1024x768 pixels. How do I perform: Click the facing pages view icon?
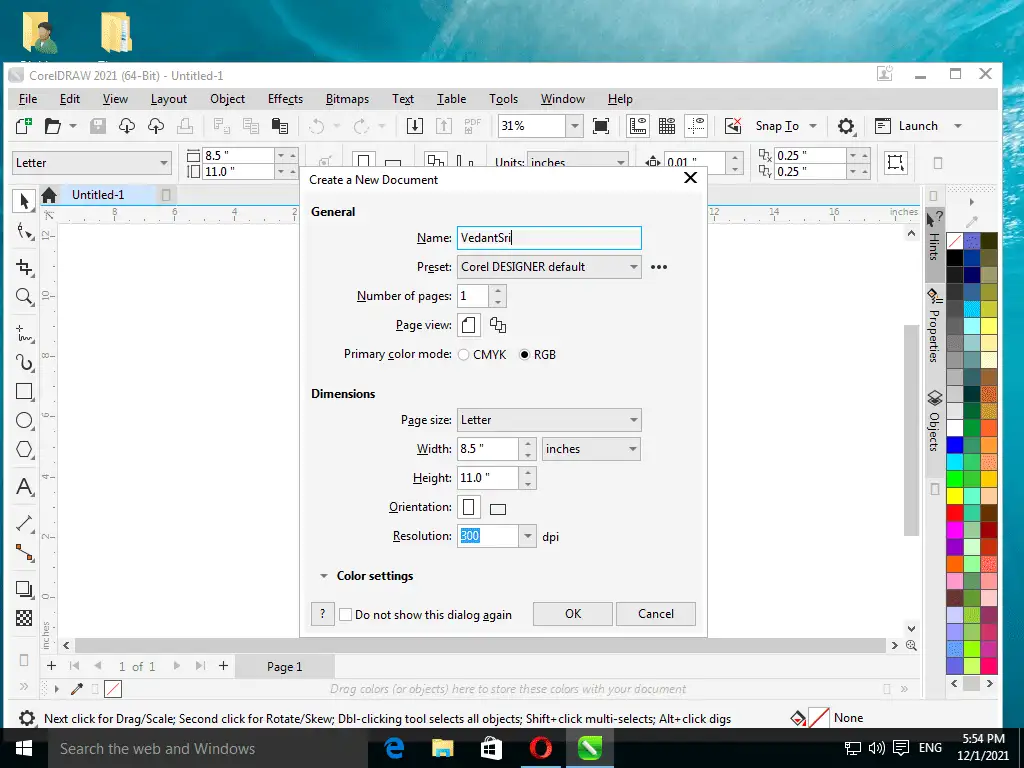[x=498, y=325]
